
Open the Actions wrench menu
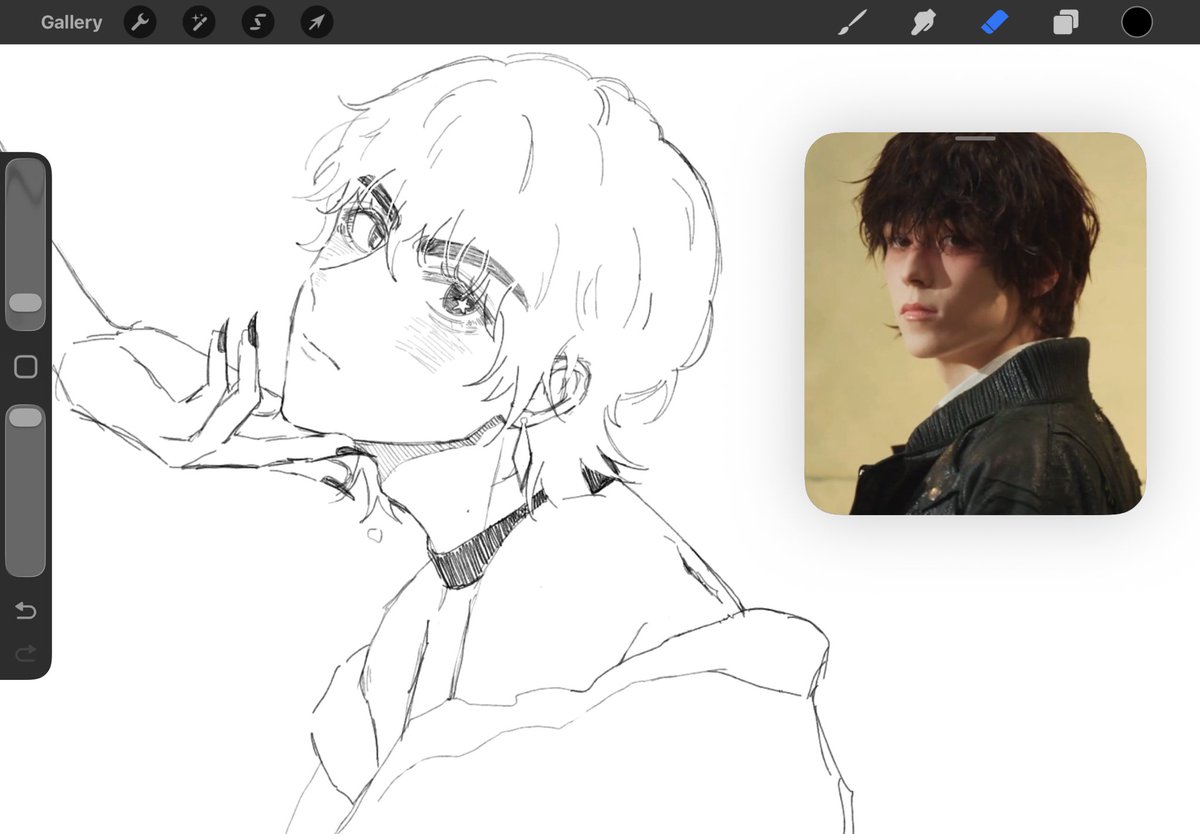click(140, 22)
